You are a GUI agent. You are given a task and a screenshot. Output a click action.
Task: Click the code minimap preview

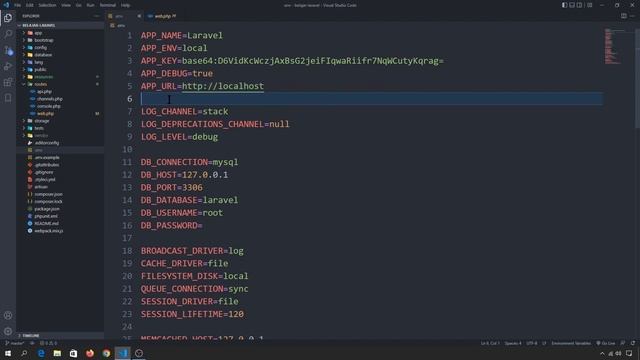614,47
